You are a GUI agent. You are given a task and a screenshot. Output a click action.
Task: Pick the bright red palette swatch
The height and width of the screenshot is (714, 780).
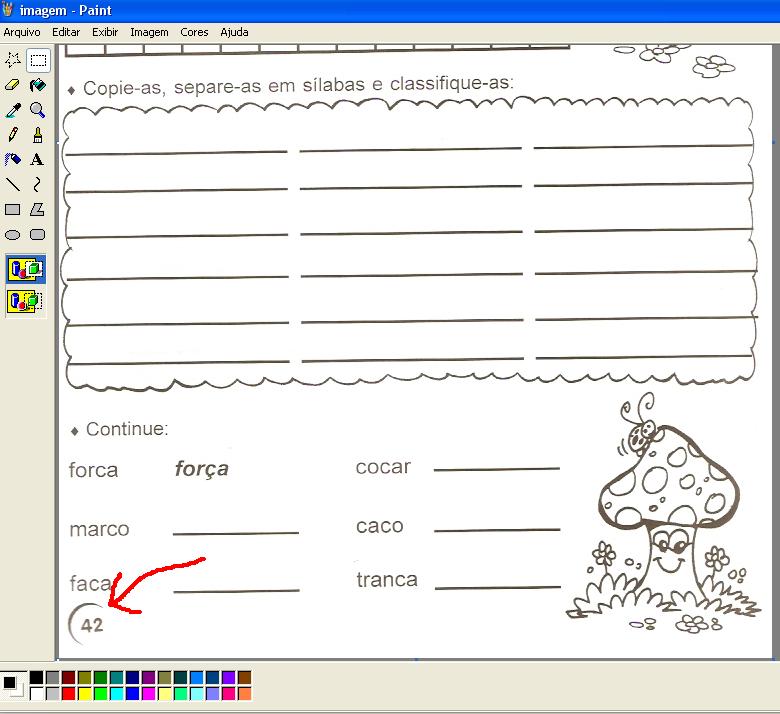(69, 693)
